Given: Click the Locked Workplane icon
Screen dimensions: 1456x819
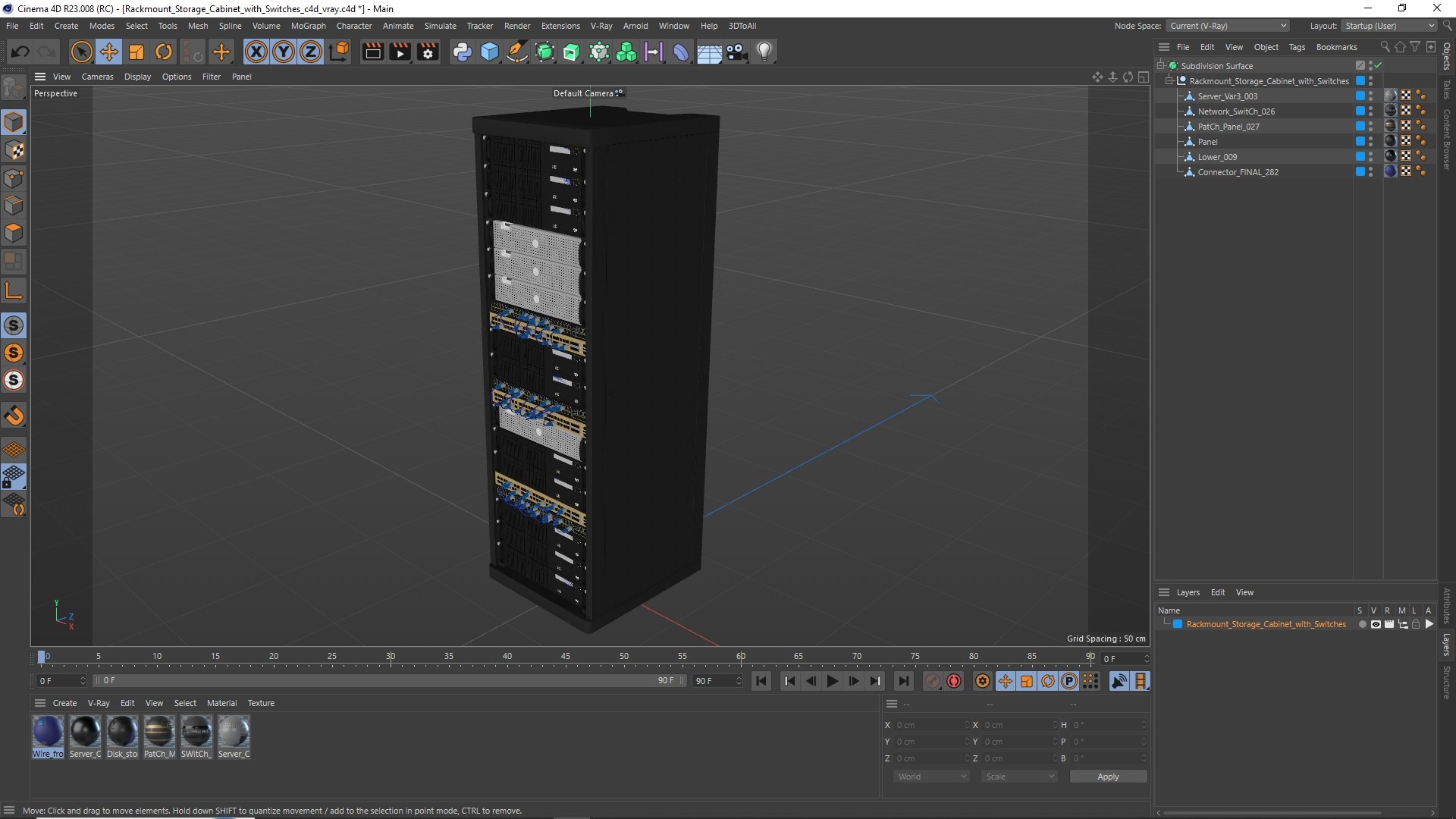Looking at the screenshot, I should point(14,478).
